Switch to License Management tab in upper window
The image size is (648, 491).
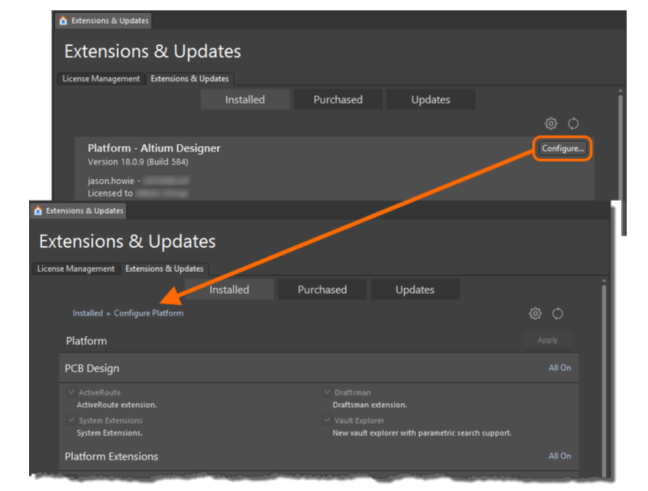[102, 78]
